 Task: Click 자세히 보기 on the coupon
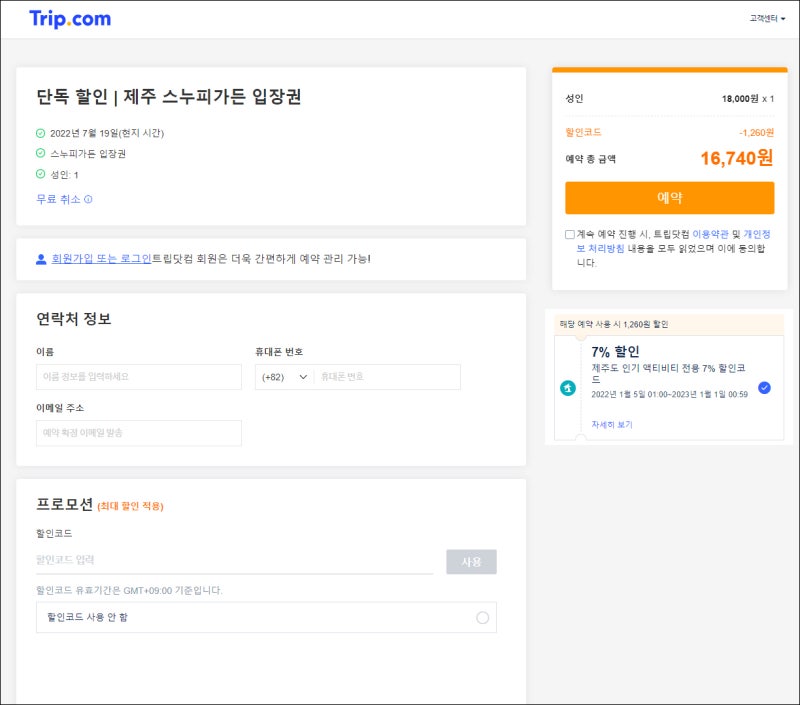(612, 425)
